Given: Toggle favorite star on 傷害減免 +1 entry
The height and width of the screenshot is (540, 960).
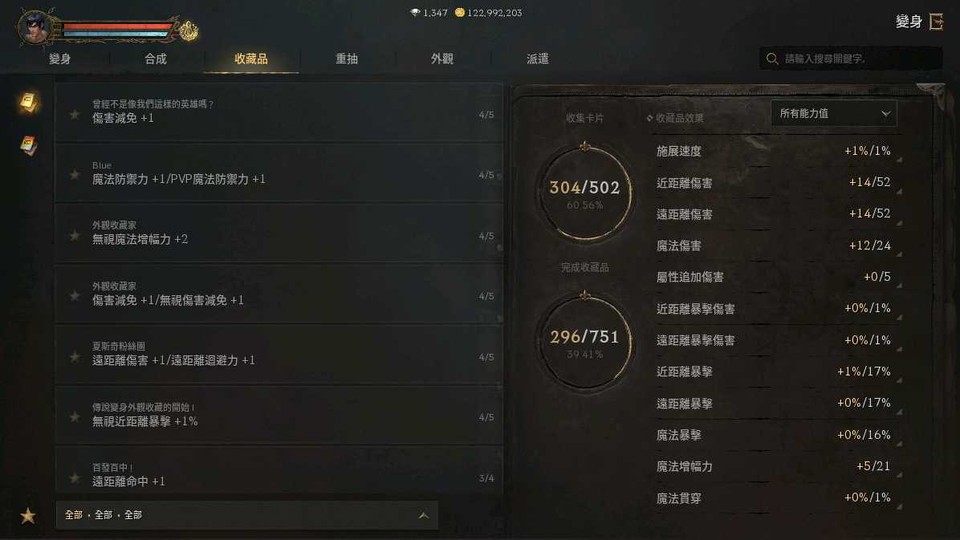Looking at the screenshot, I should coord(75,114).
